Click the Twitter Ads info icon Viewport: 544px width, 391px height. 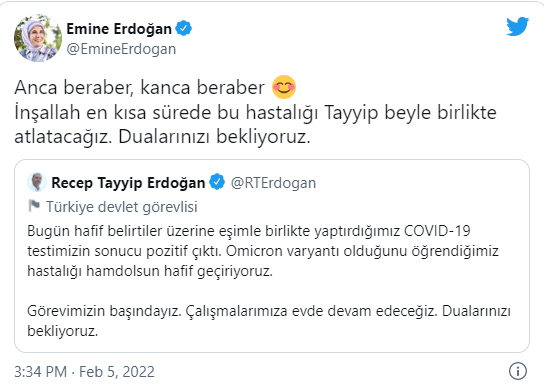518,371
